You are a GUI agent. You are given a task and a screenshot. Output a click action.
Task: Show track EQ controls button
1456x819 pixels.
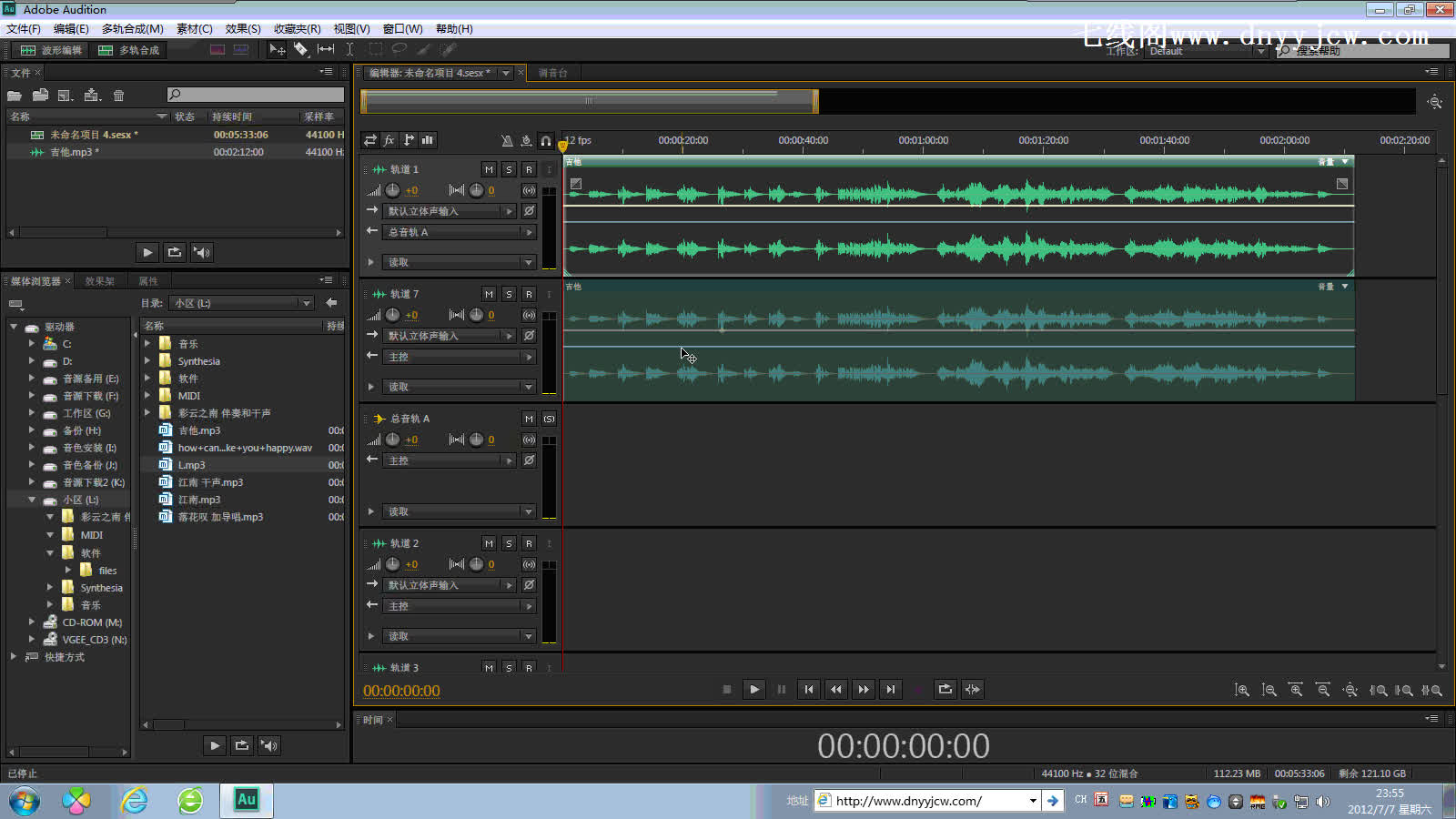coord(428,140)
